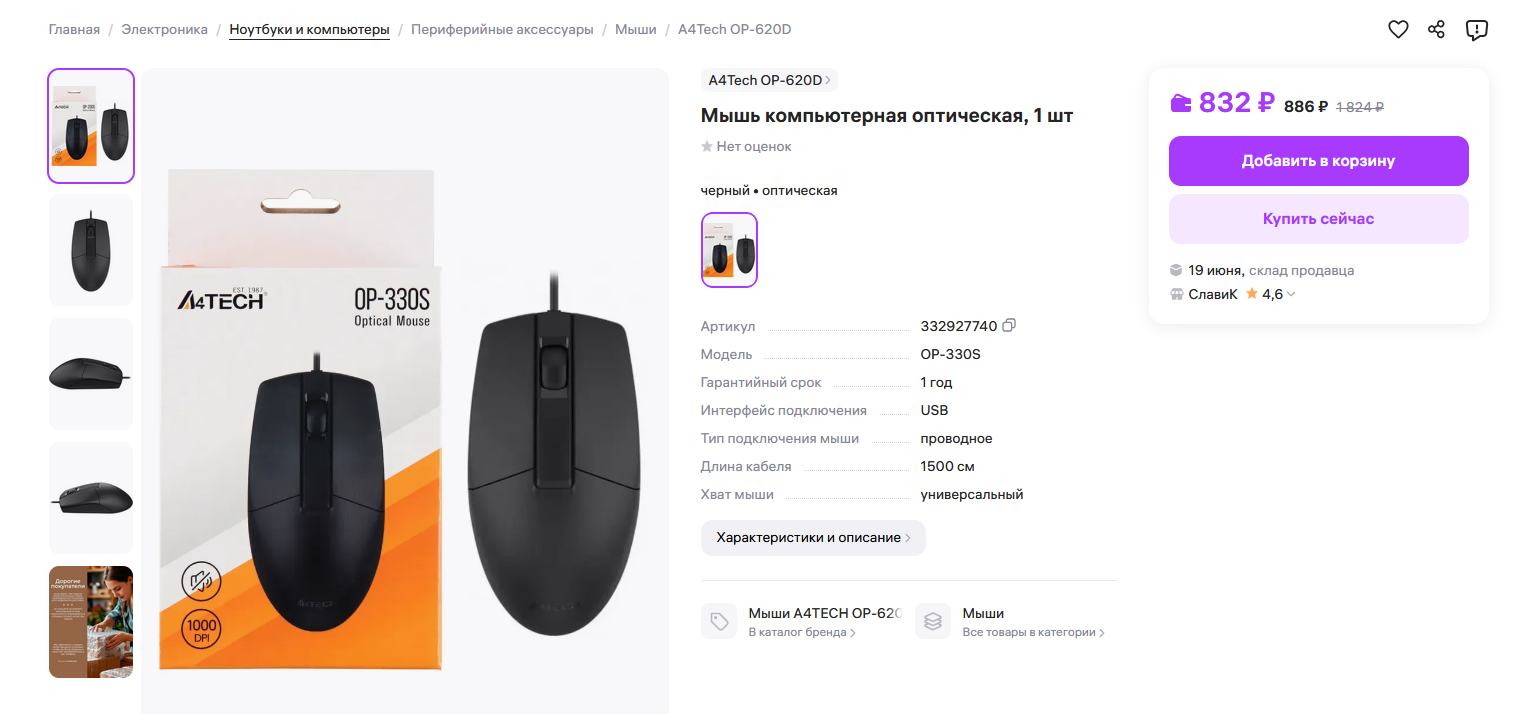This screenshot has width=1528, height=714.
Task: Open В каталог бренда link
Action: [x=802, y=633]
